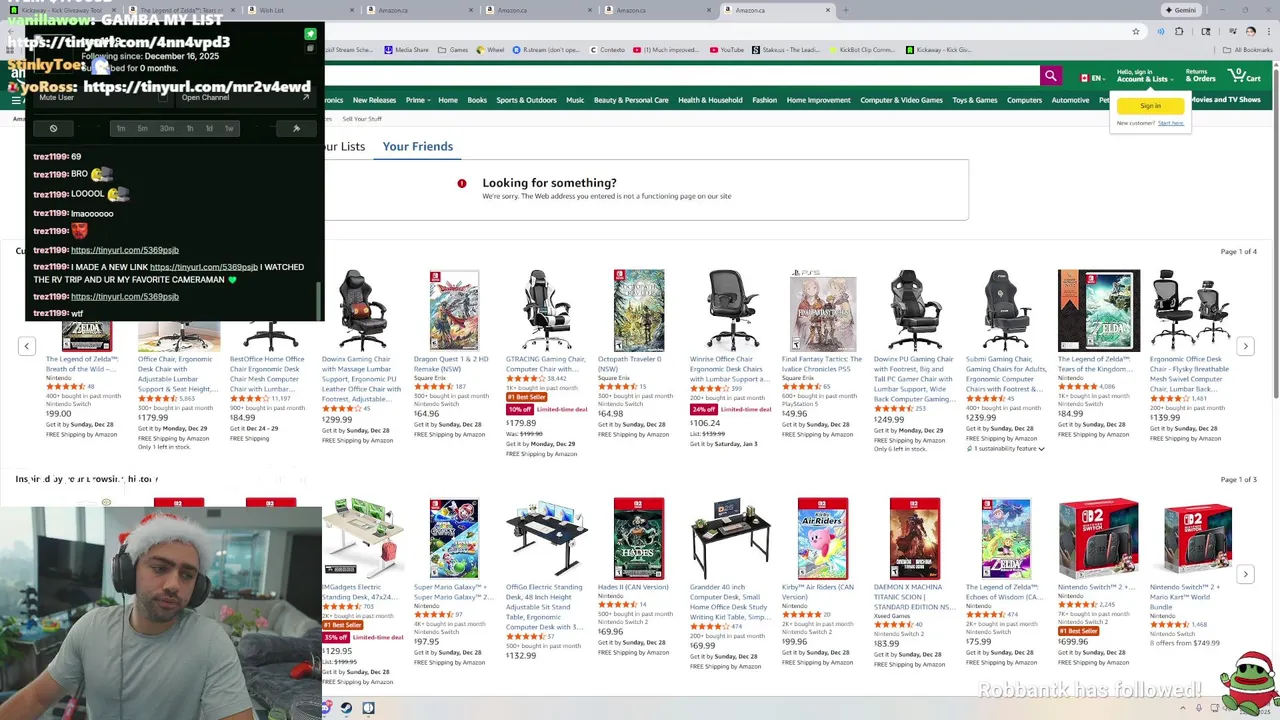Open Hades II cover image
Viewport: 1280px width, 720px height.
pyautogui.click(x=638, y=538)
